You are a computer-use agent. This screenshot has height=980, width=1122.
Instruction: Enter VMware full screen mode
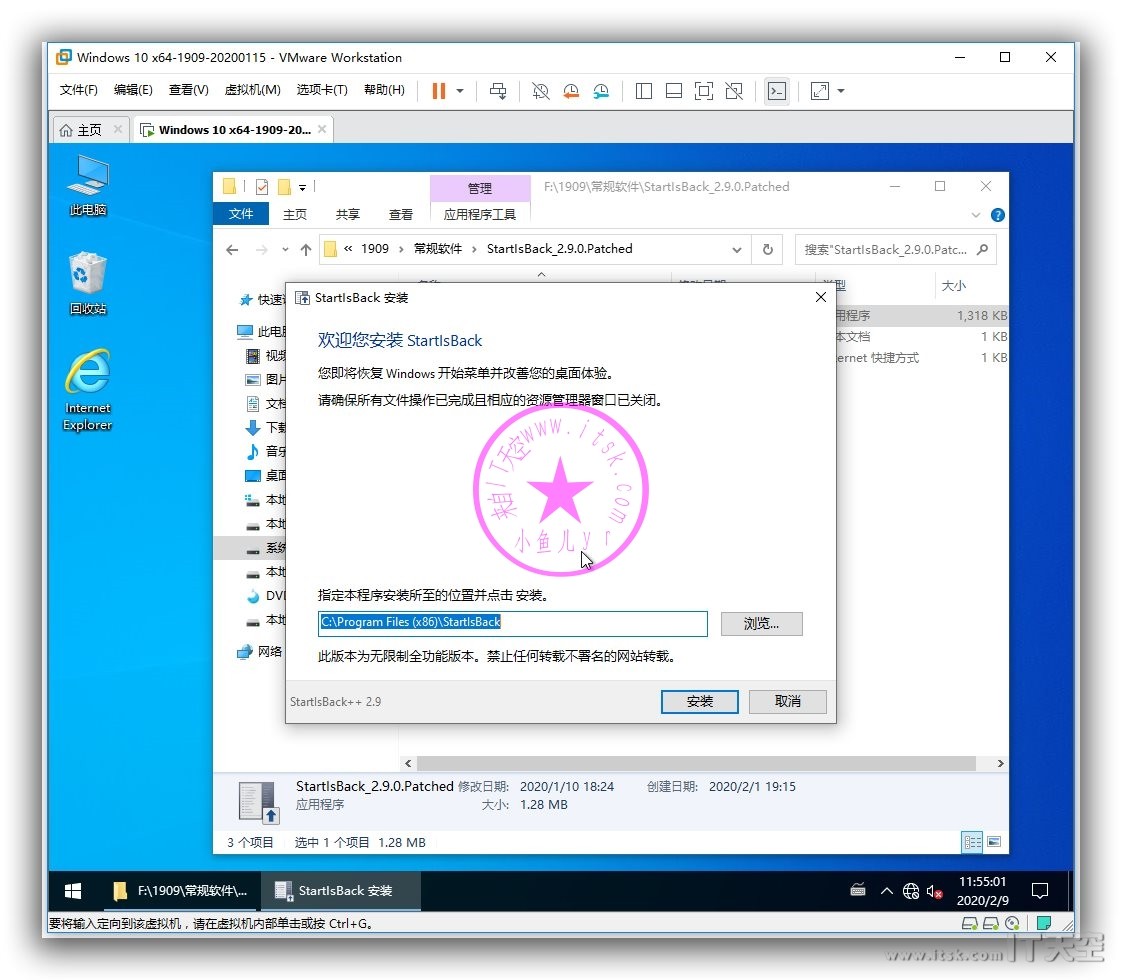coord(703,91)
